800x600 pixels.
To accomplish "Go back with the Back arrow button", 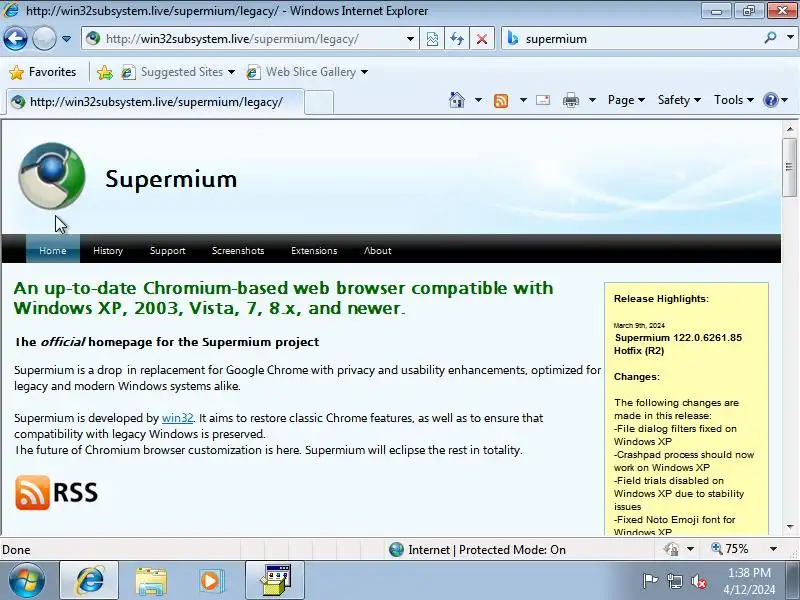I will tap(15, 39).
